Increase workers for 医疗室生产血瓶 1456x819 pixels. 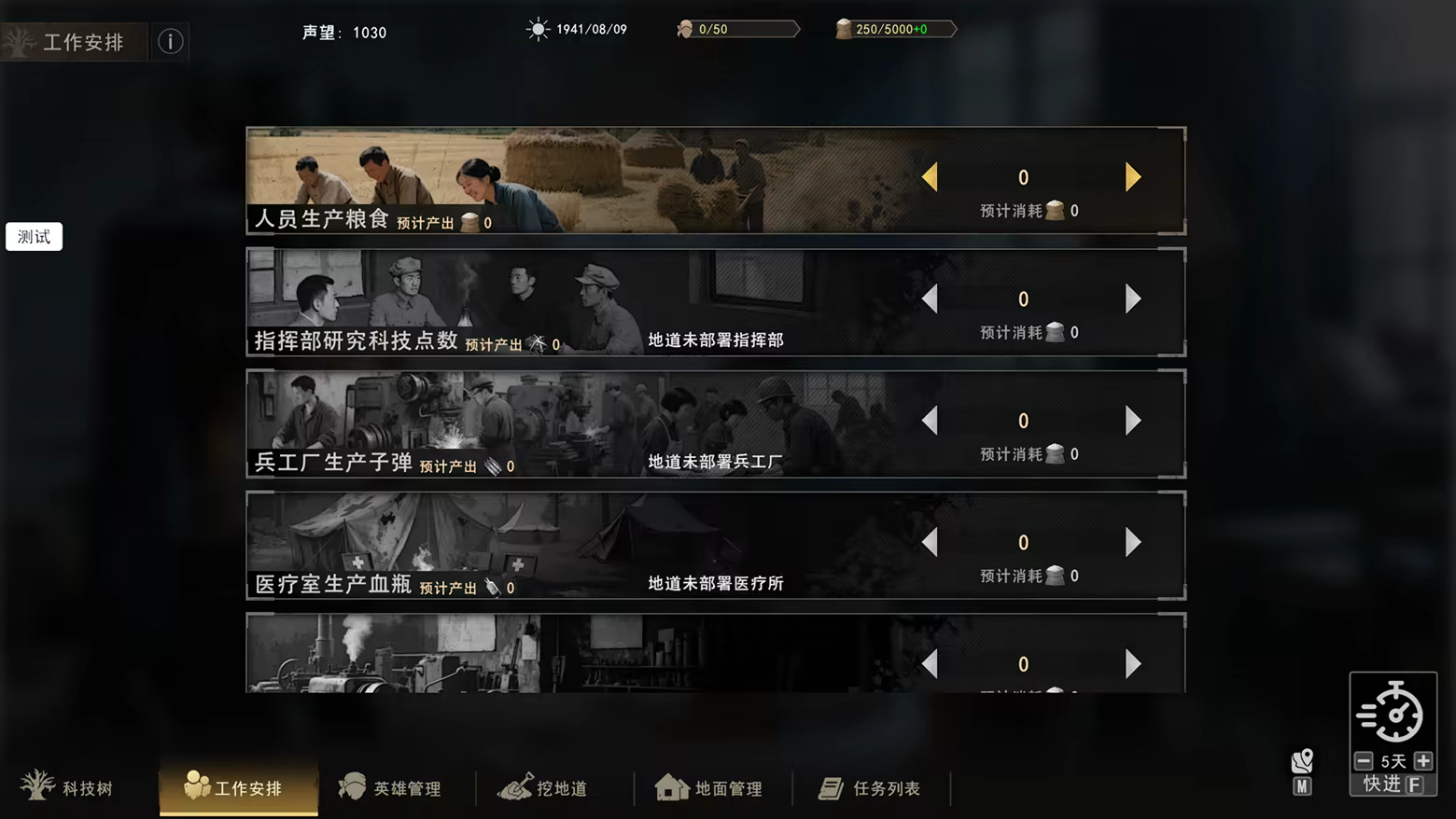1133,542
